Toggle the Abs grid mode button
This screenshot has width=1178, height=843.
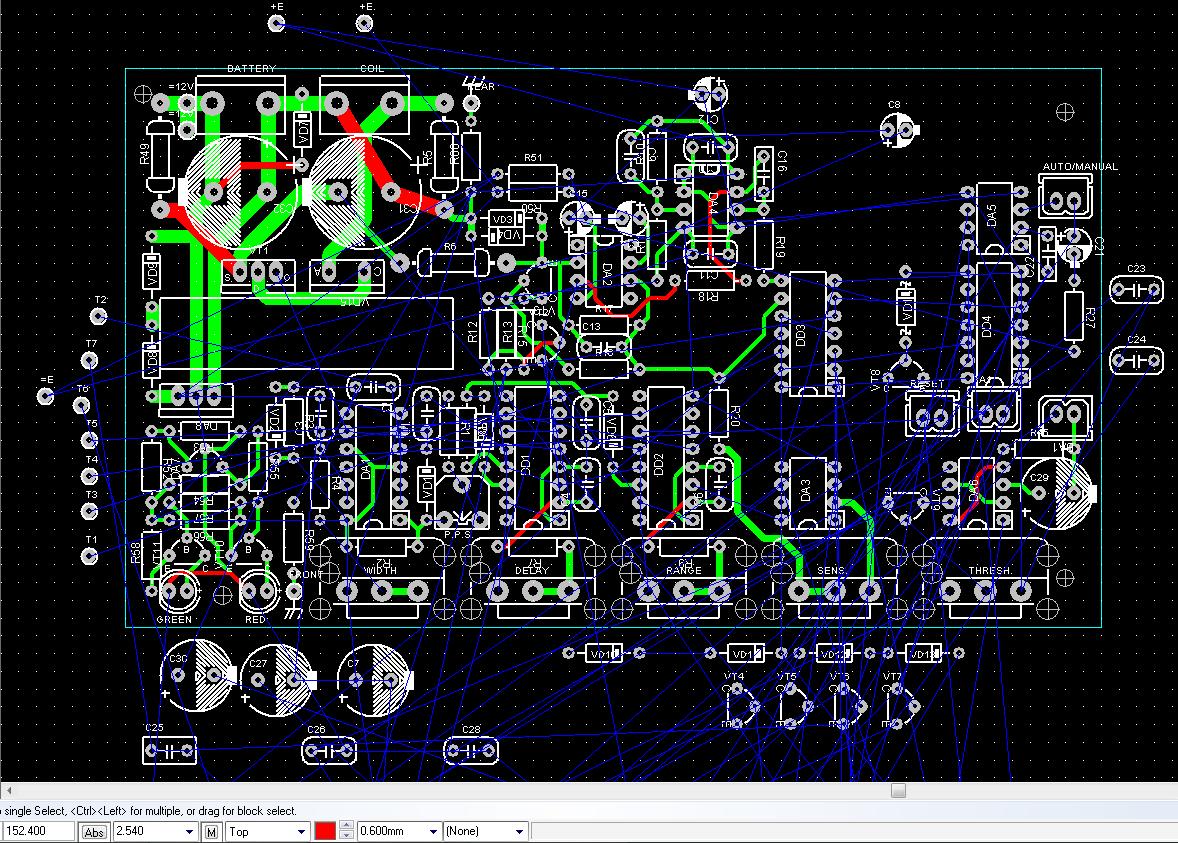94,832
